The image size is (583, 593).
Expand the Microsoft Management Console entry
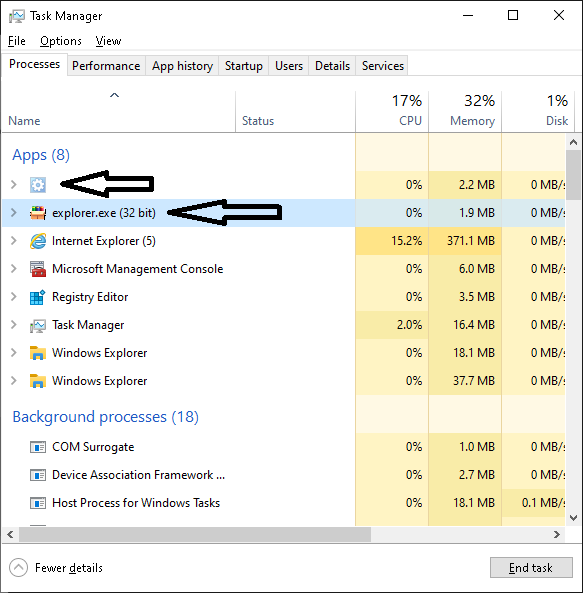(14, 269)
